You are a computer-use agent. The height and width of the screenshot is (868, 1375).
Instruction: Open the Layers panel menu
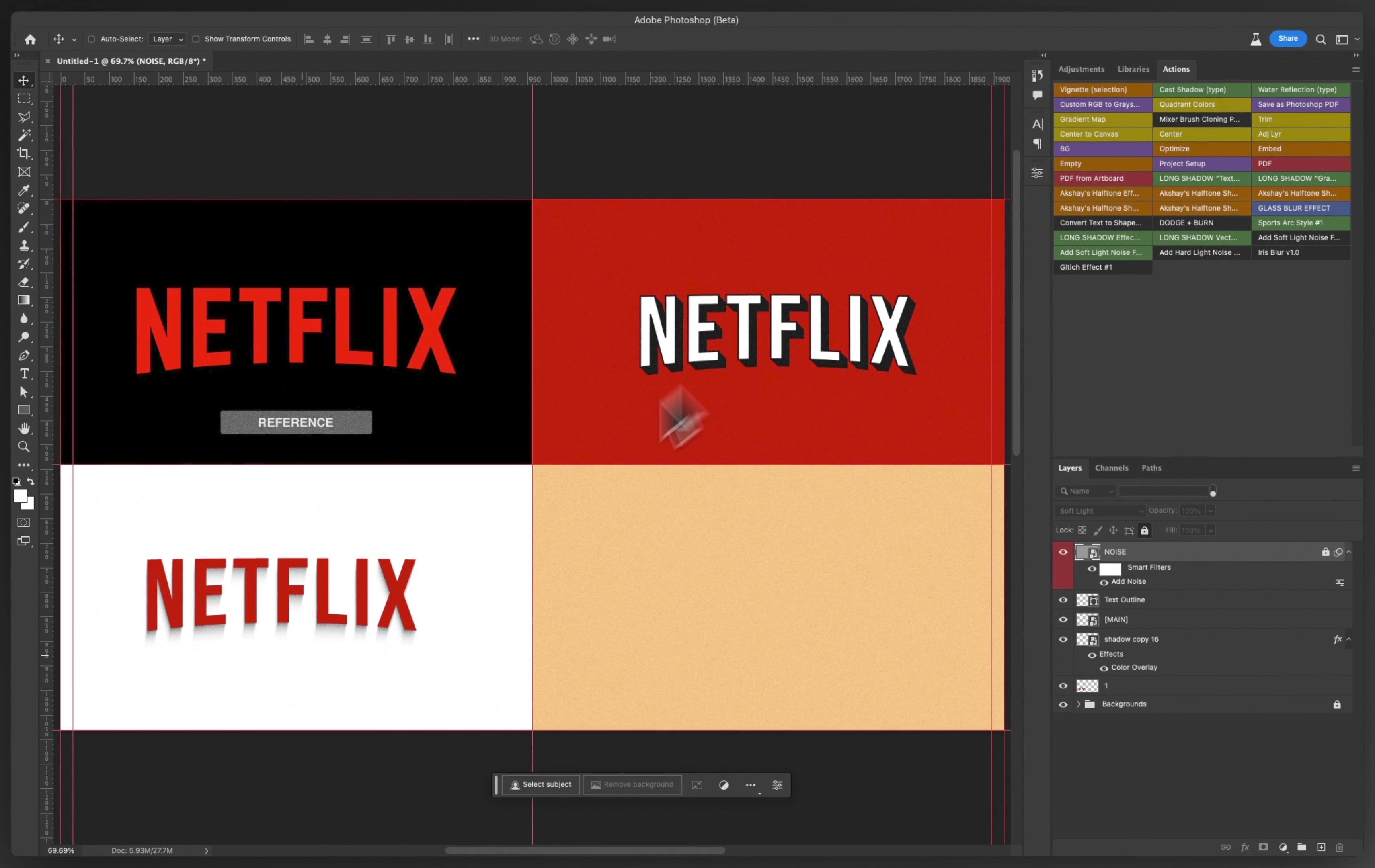point(1356,468)
